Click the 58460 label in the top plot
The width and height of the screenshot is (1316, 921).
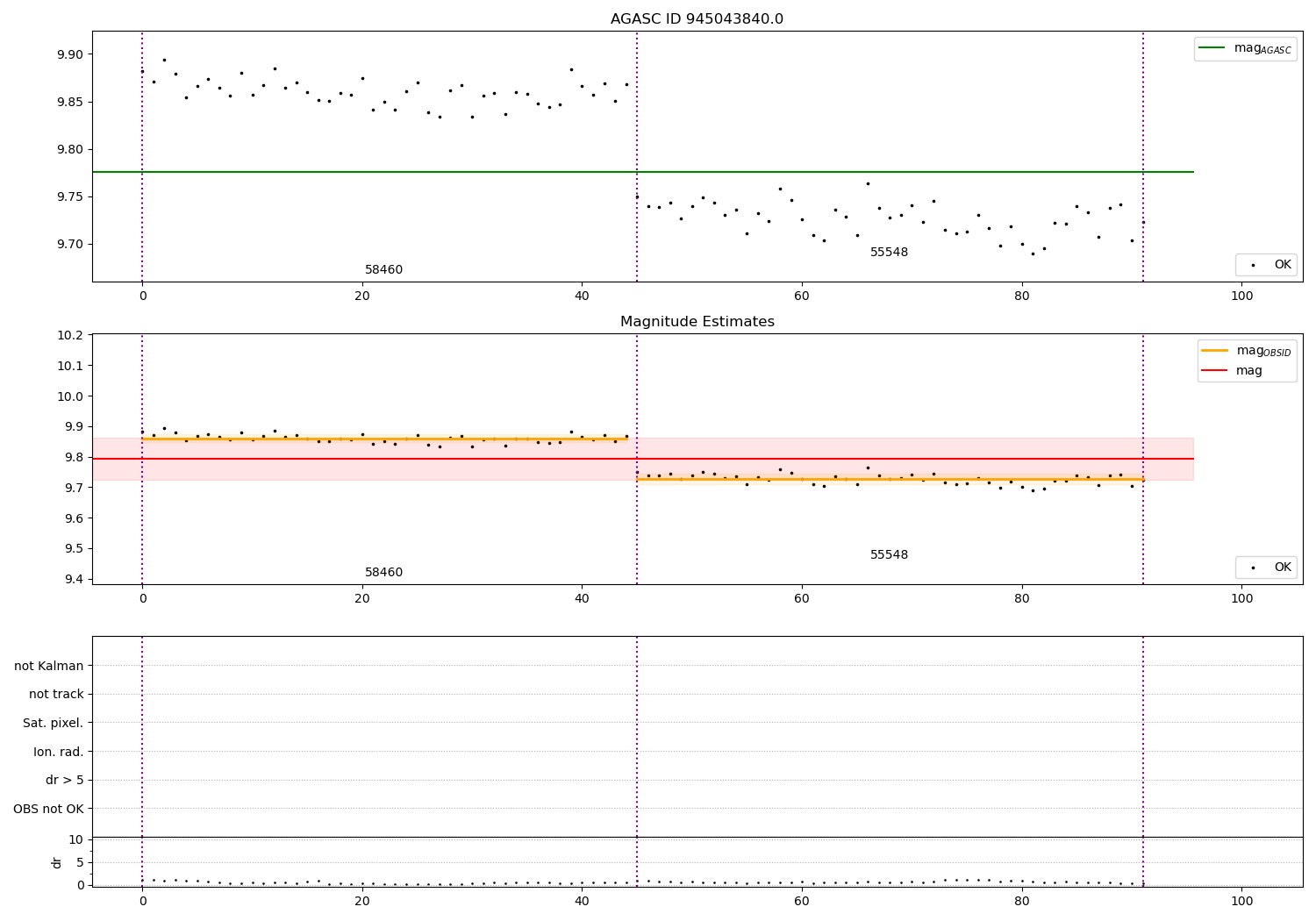(383, 270)
